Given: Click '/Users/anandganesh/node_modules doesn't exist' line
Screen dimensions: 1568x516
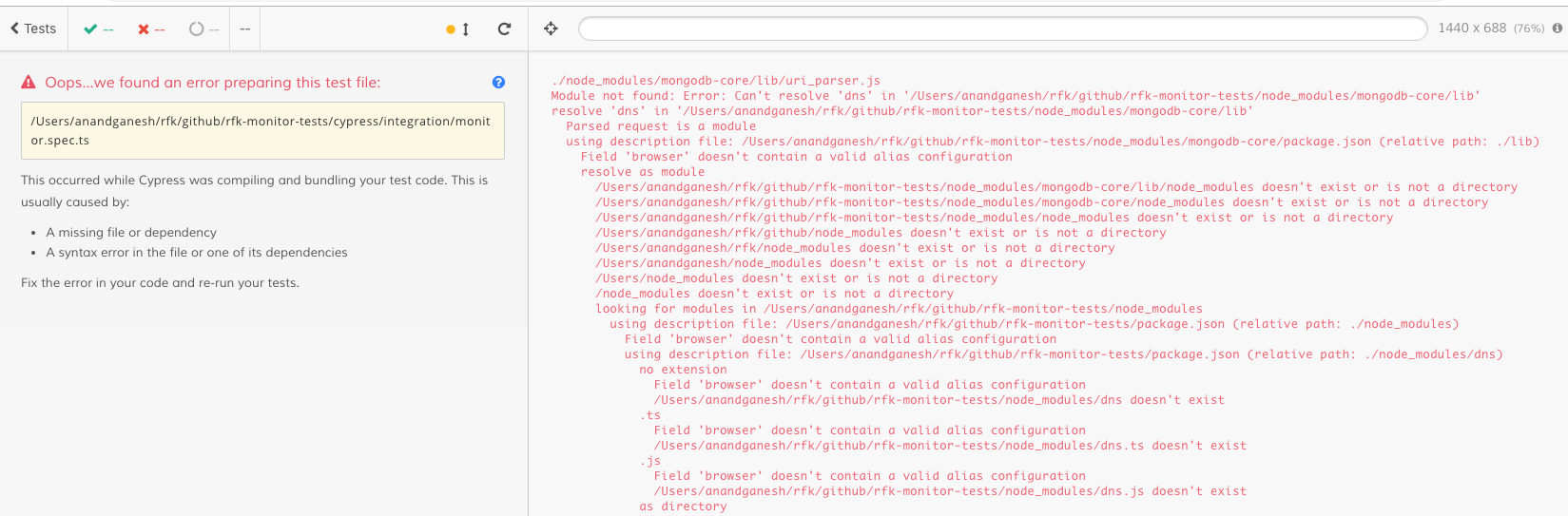Looking at the screenshot, I should point(841,263).
